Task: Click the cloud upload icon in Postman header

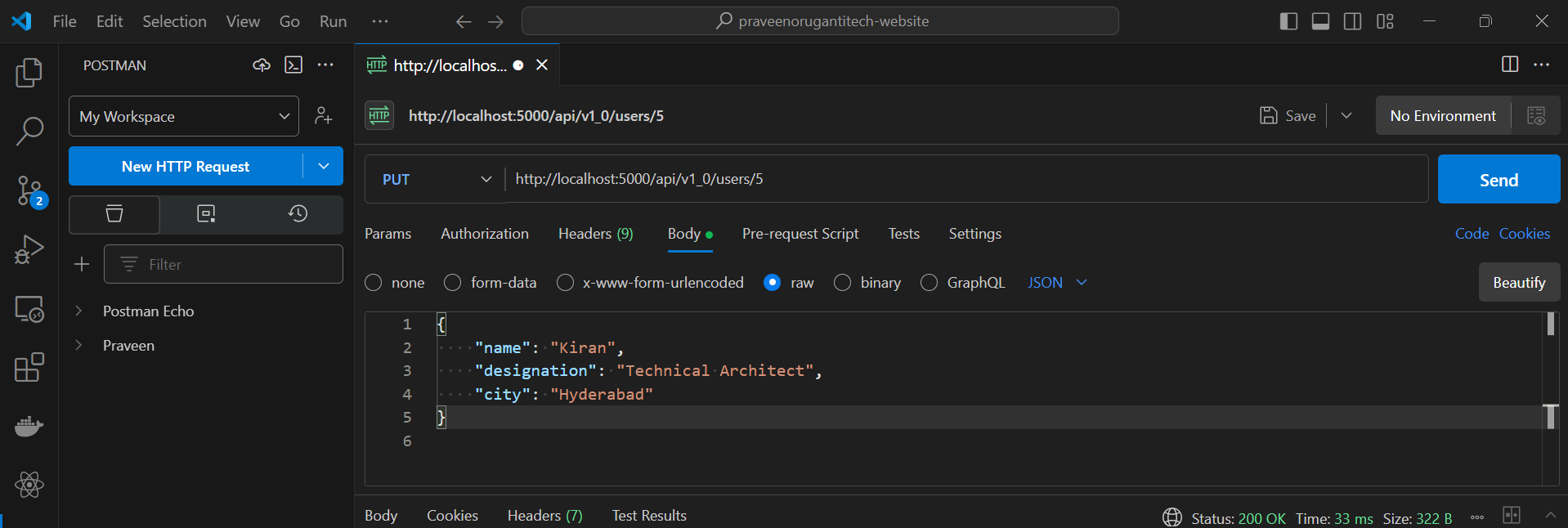Action: [262, 65]
